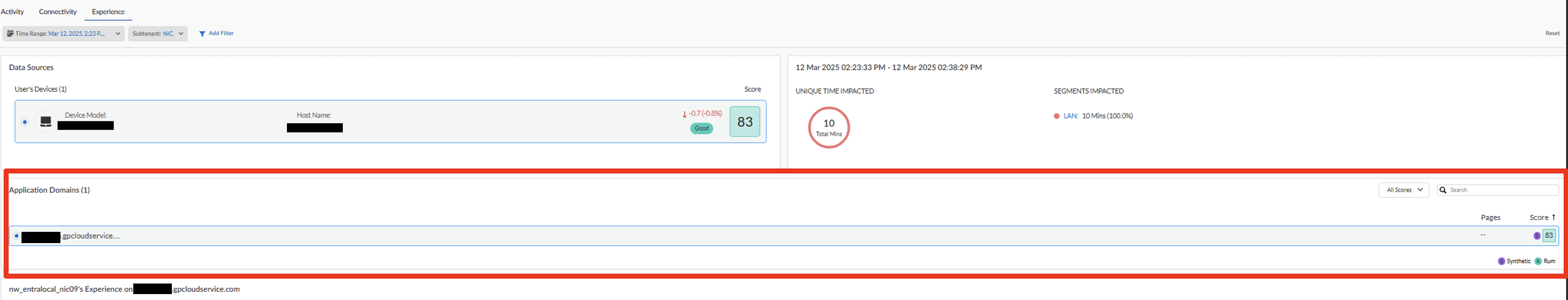Expand the Subtenant NIC dropdown

click(158, 34)
